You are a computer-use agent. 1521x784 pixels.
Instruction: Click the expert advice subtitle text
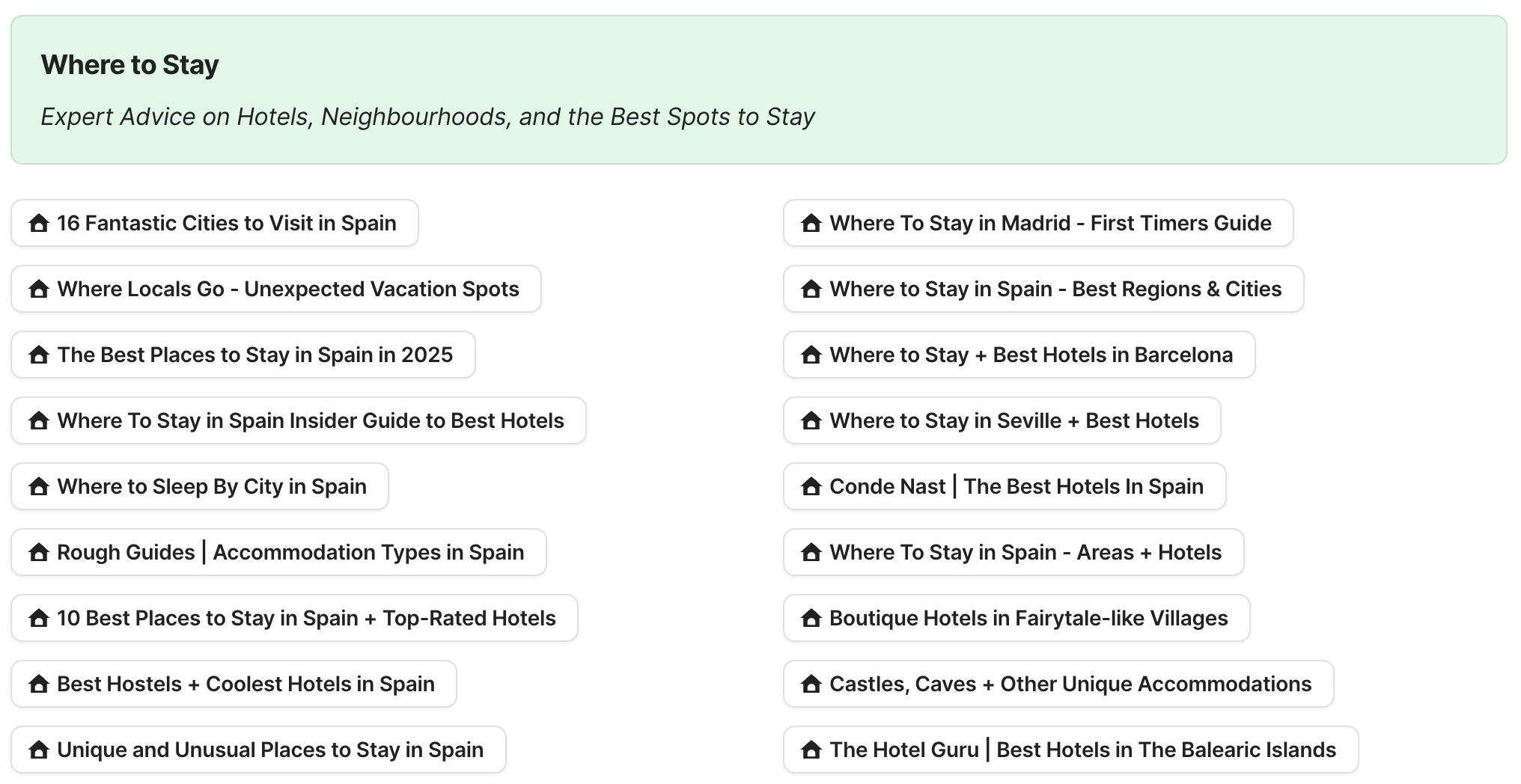pyautogui.click(x=428, y=117)
